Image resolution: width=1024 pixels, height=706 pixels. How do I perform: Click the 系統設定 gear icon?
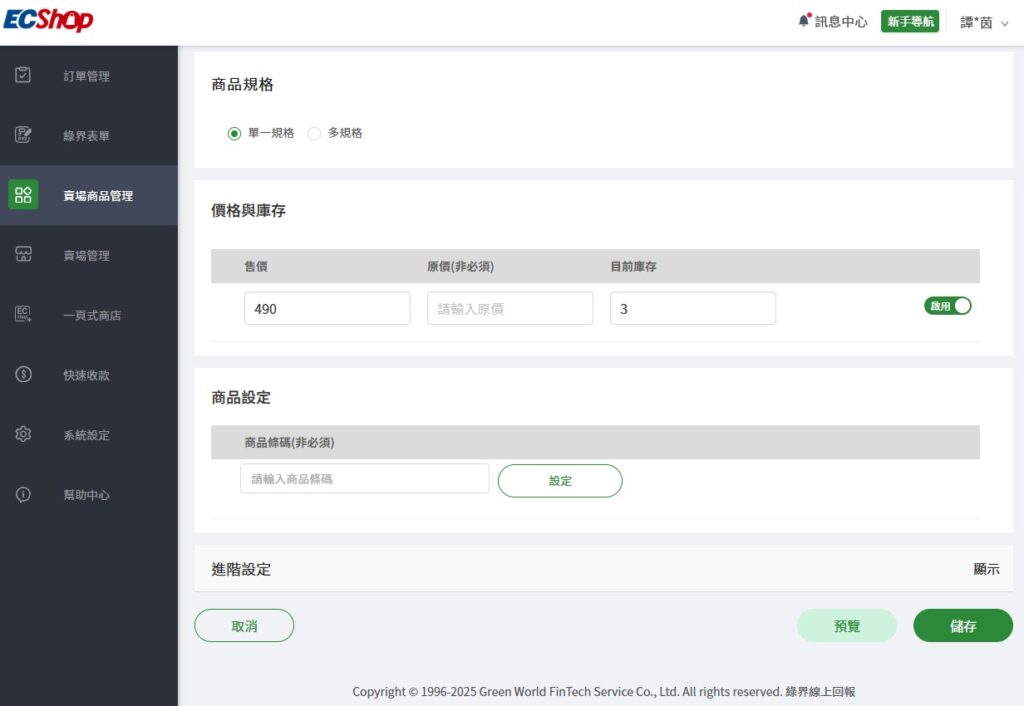pyautogui.click(x=24, y=435)
